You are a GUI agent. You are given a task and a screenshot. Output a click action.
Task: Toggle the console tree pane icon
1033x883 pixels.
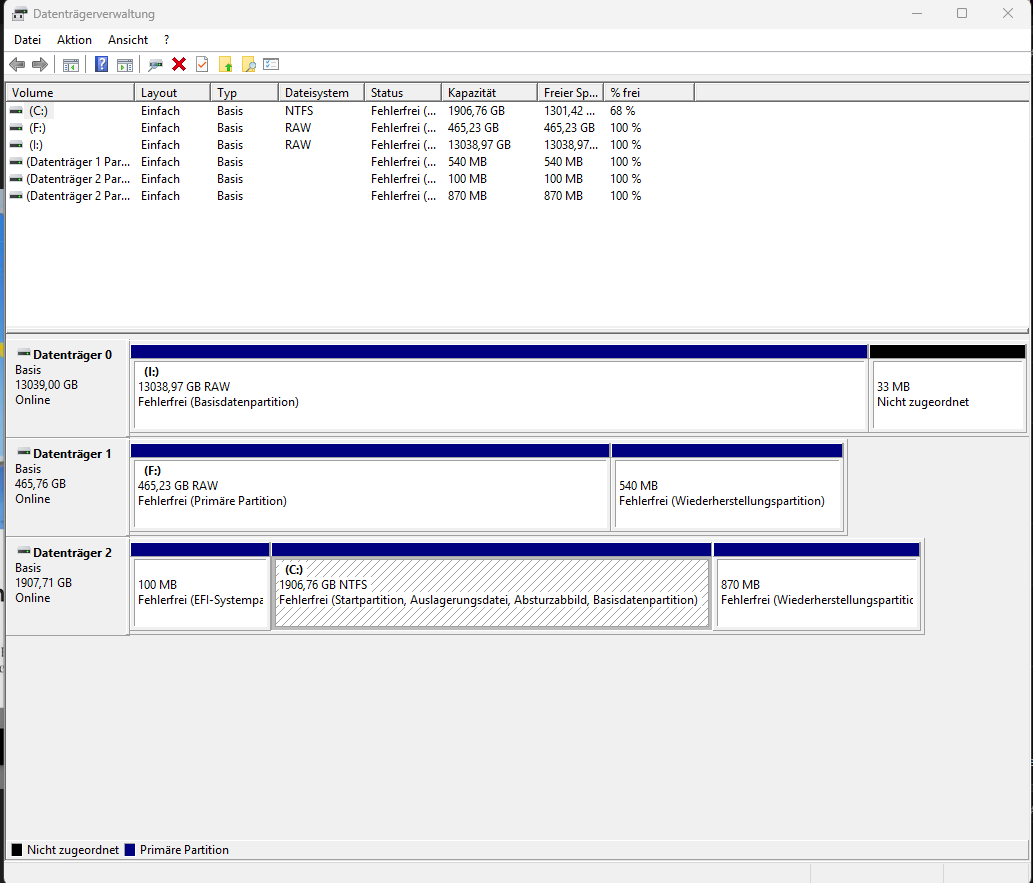(70, 65)
